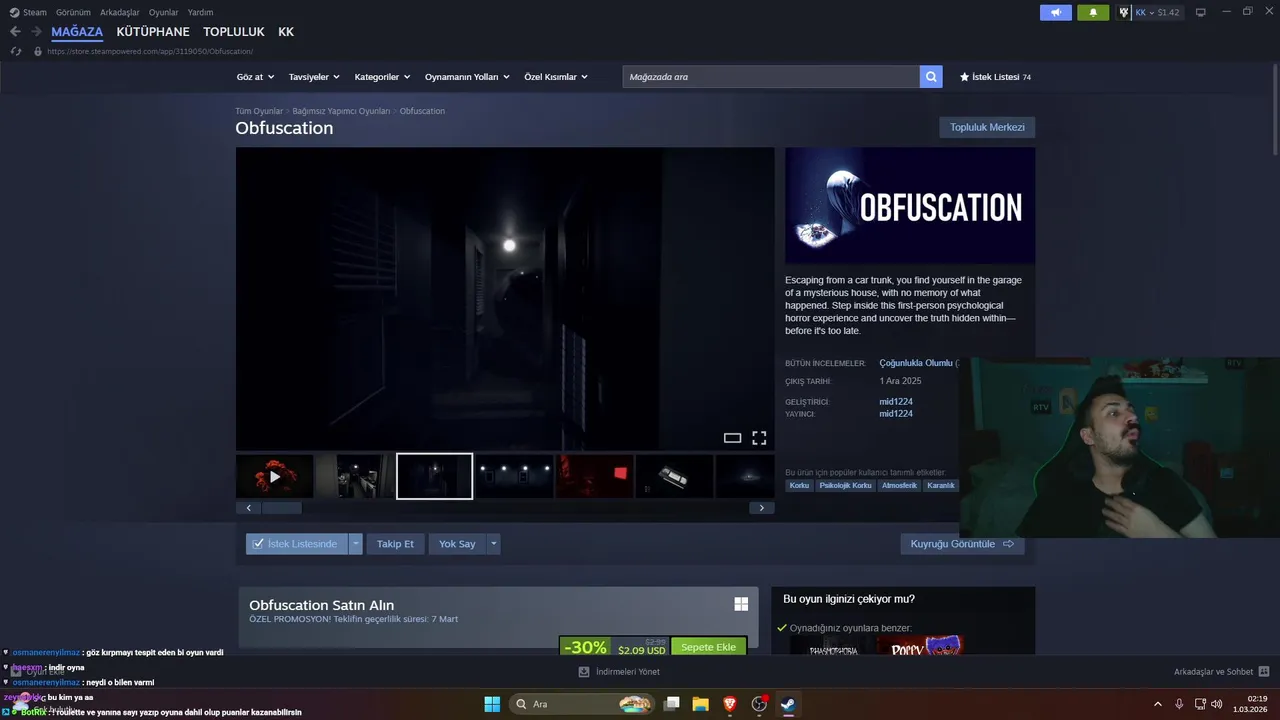The height and width of the screenshot is (720, 1280).
Task: Click the forward navigation arrow
Action: [36, 32]
